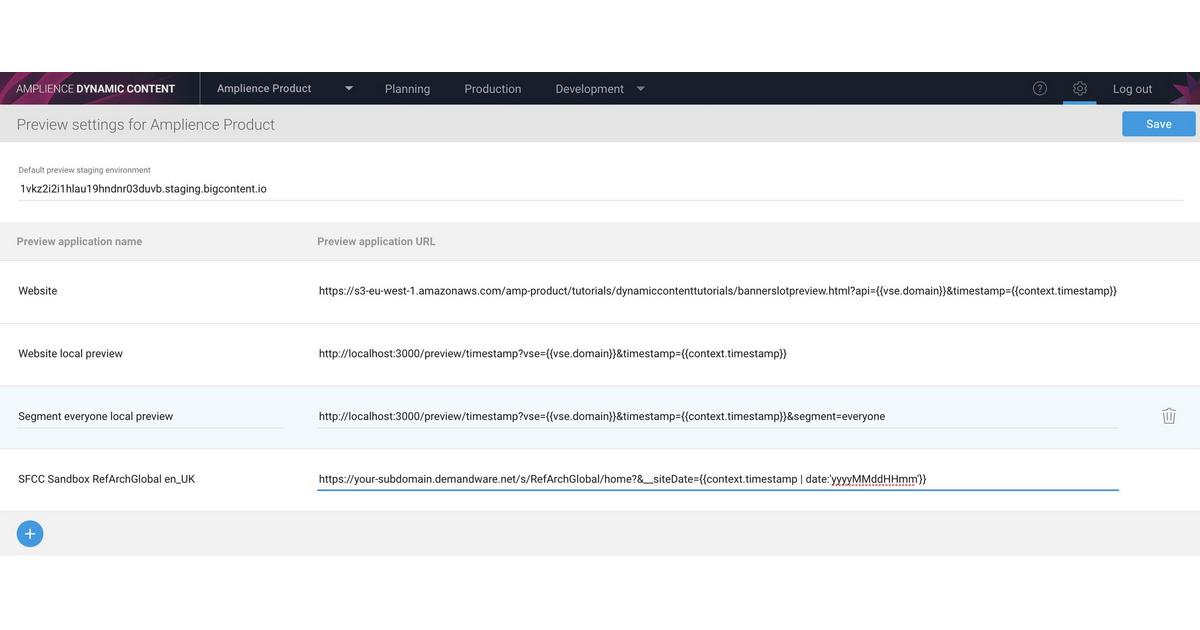Expand the Amplience Product hub dropdown arrow

point(349,88)
